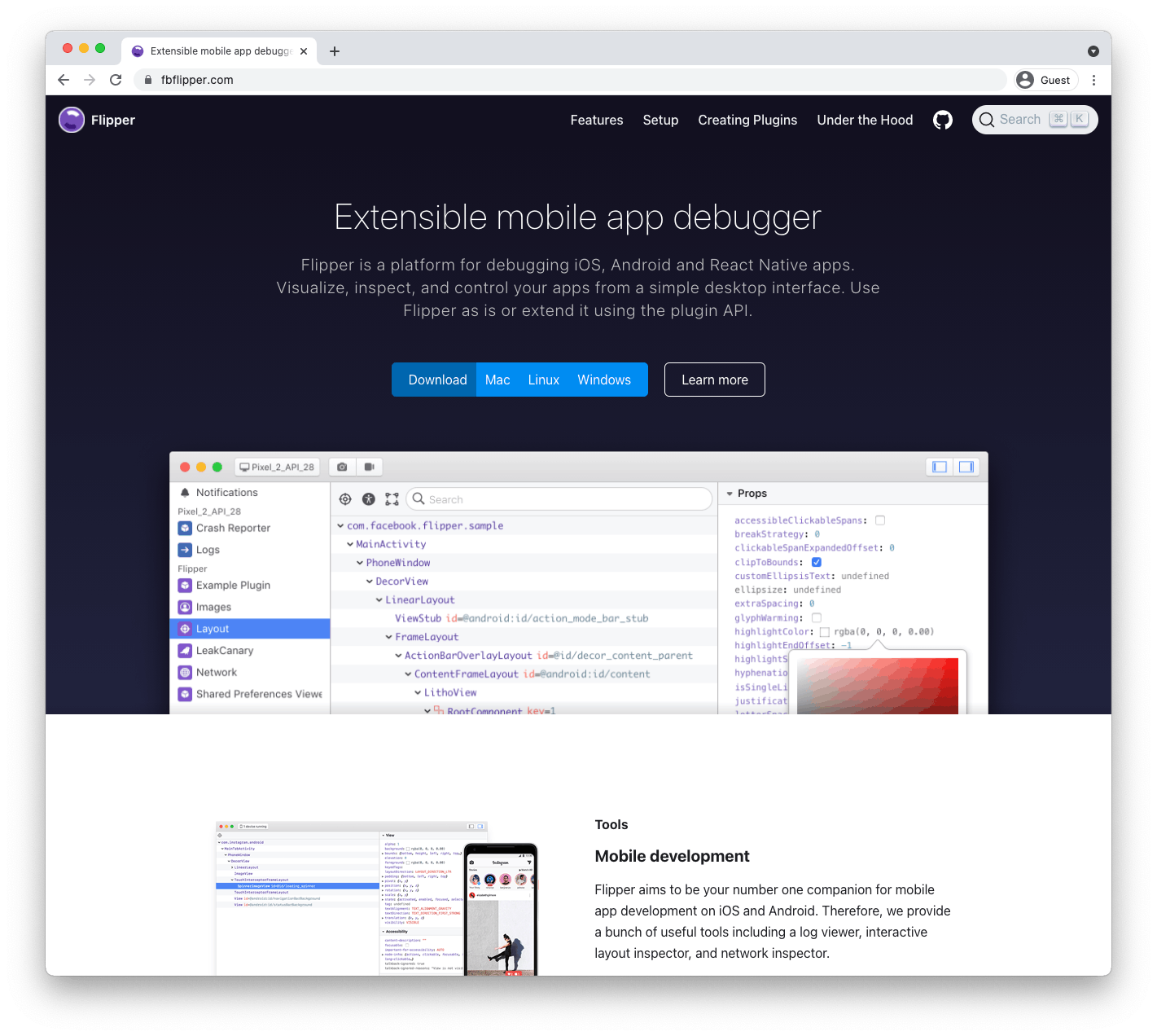This screenshot has width=1157, height=1036.
Task: Click the fbflipper.com address bar
Action: 570,80
